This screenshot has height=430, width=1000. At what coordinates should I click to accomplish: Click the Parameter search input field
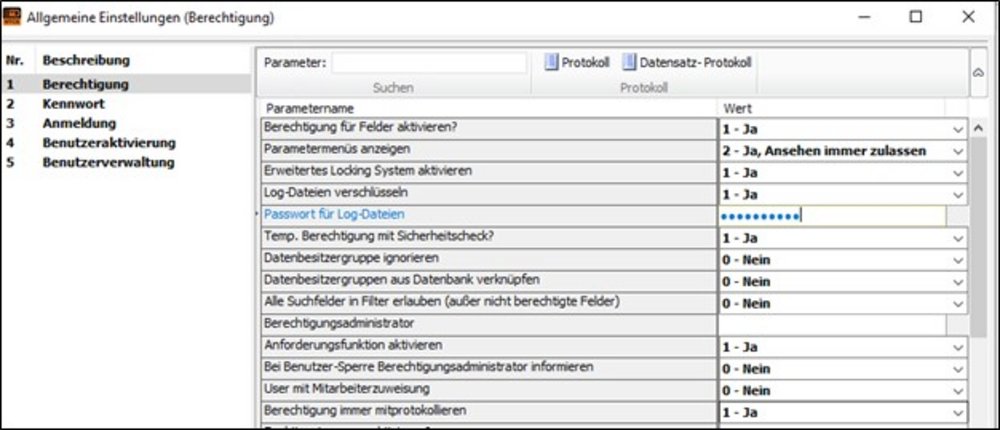tap(429, 62)
